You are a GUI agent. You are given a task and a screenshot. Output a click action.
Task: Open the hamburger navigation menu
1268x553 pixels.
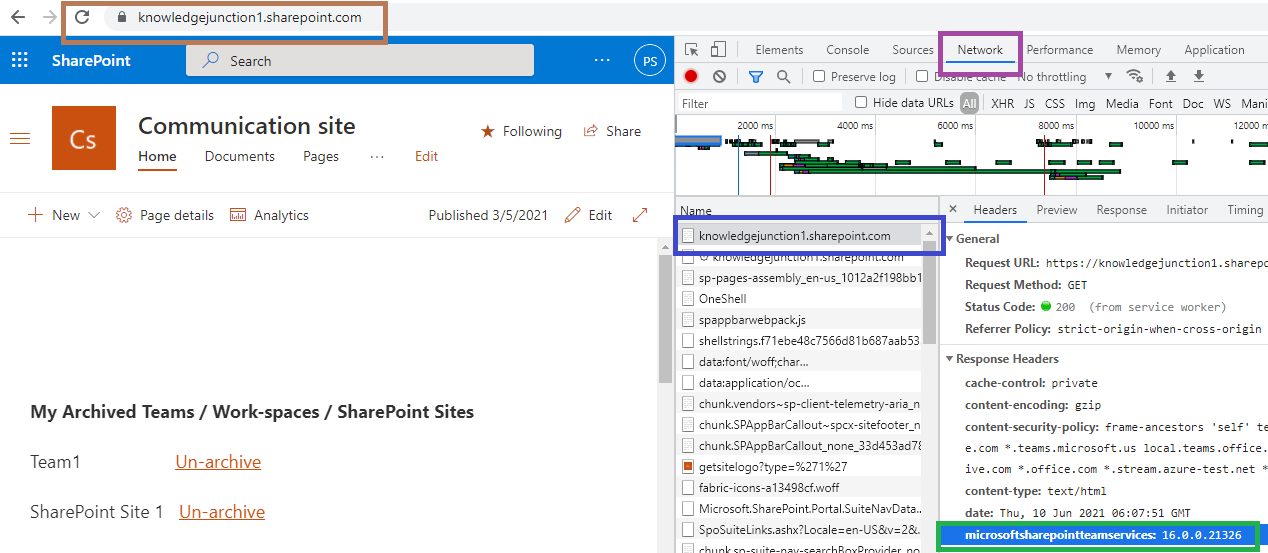20,138
